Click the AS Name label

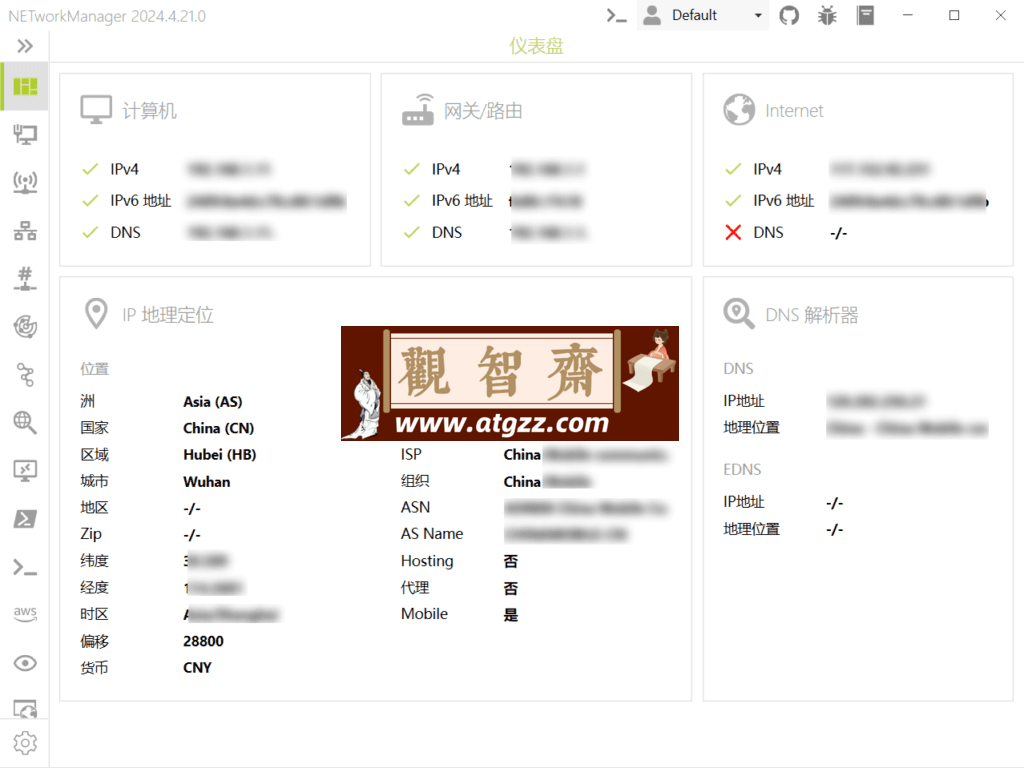432,534
